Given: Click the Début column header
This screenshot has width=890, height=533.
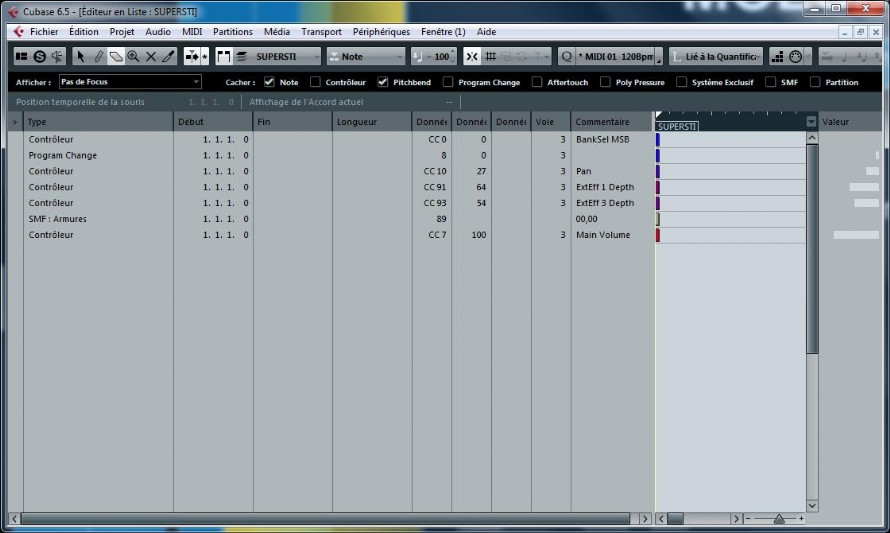Looking at the screenshot, I should [x=213, y=121].
